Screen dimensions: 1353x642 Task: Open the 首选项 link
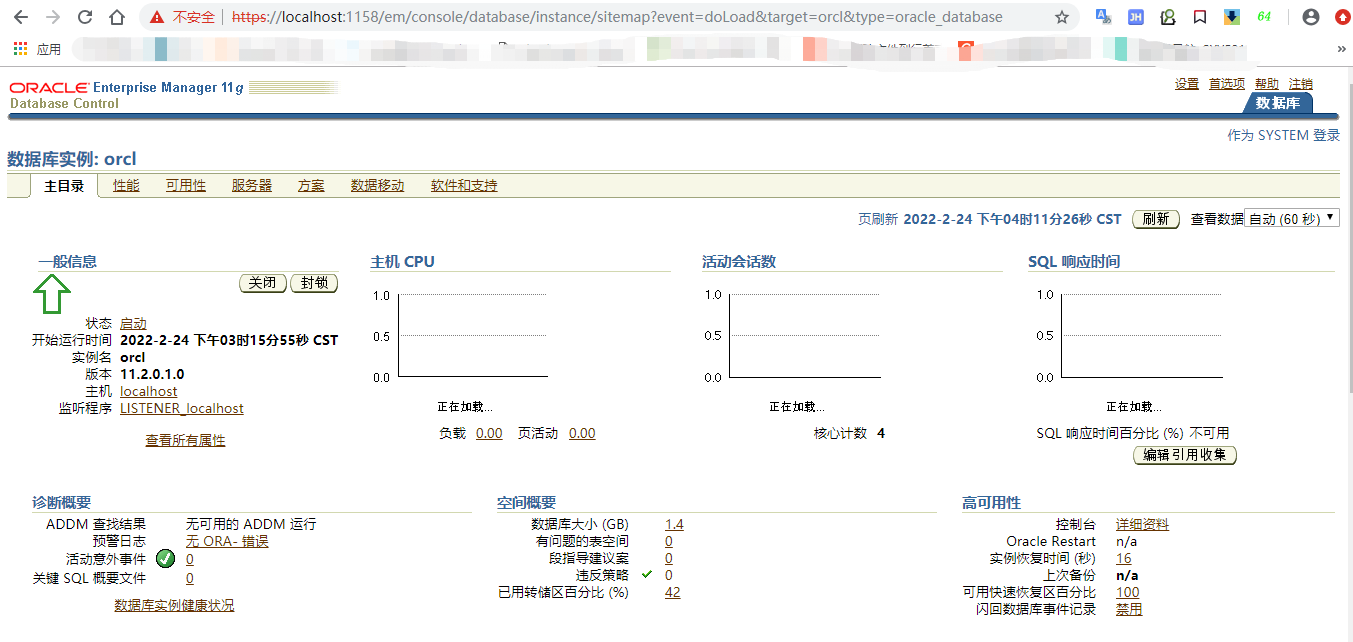pos(1227,84)
